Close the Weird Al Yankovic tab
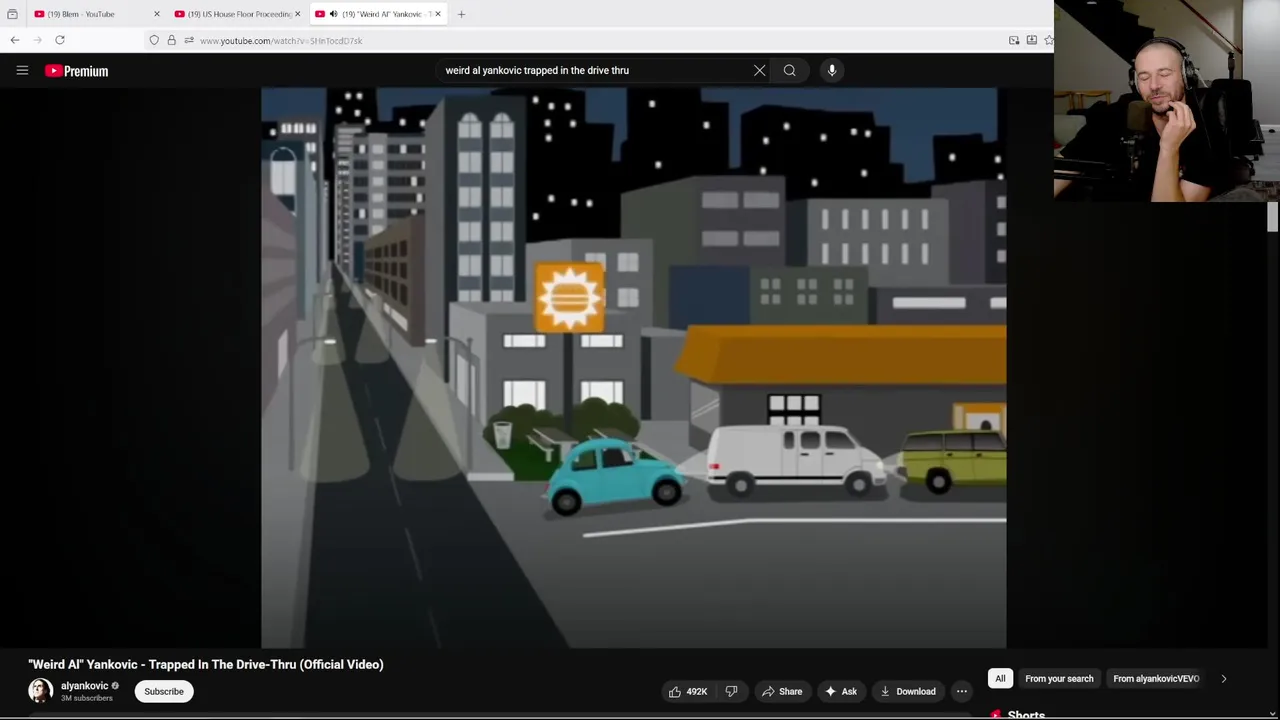 pyautogui.click(x=437, y=14)
